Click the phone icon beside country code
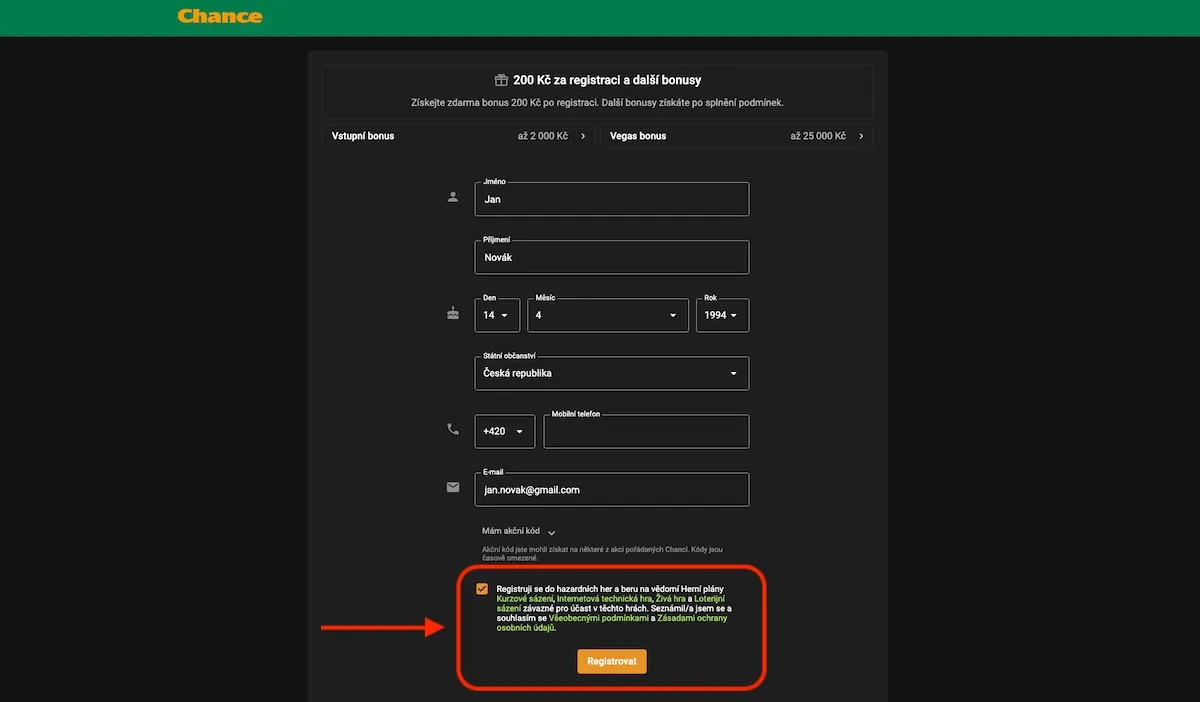The width and height of the screenshot is (1200, 702). (453, 429)
